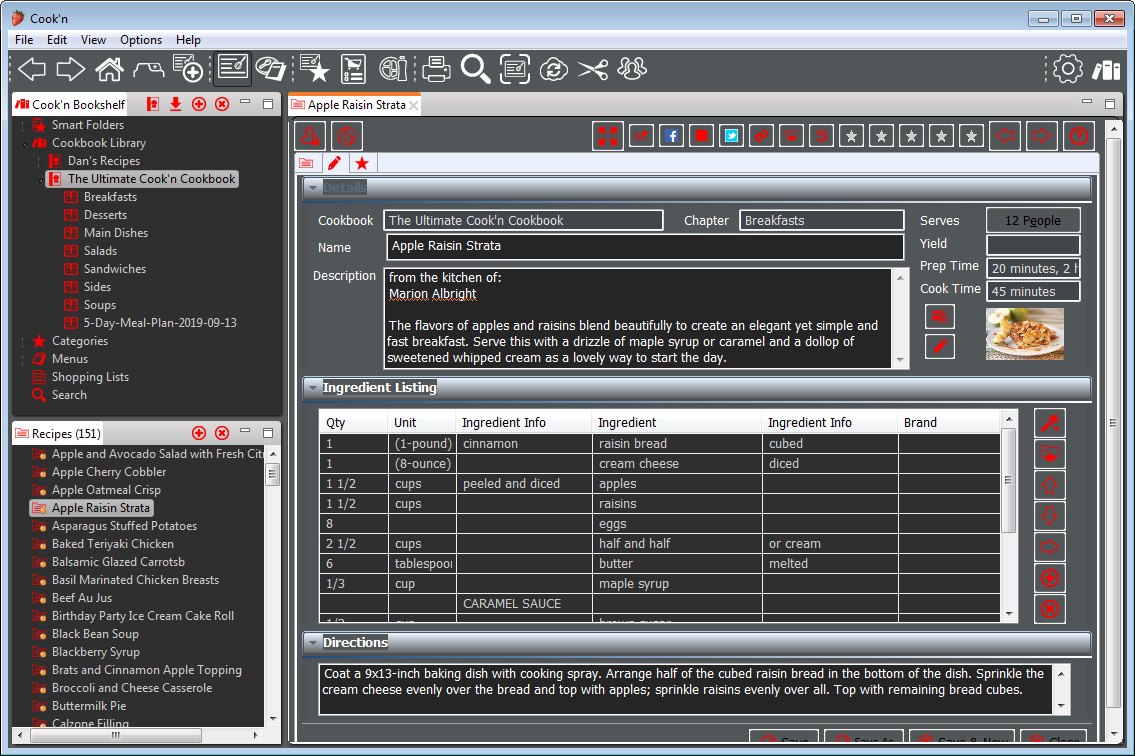The width and height of the screenshot is (1135, 756).
Task: Select Shopping Lists in the bookshelf
Action: [x=90, y=377]
